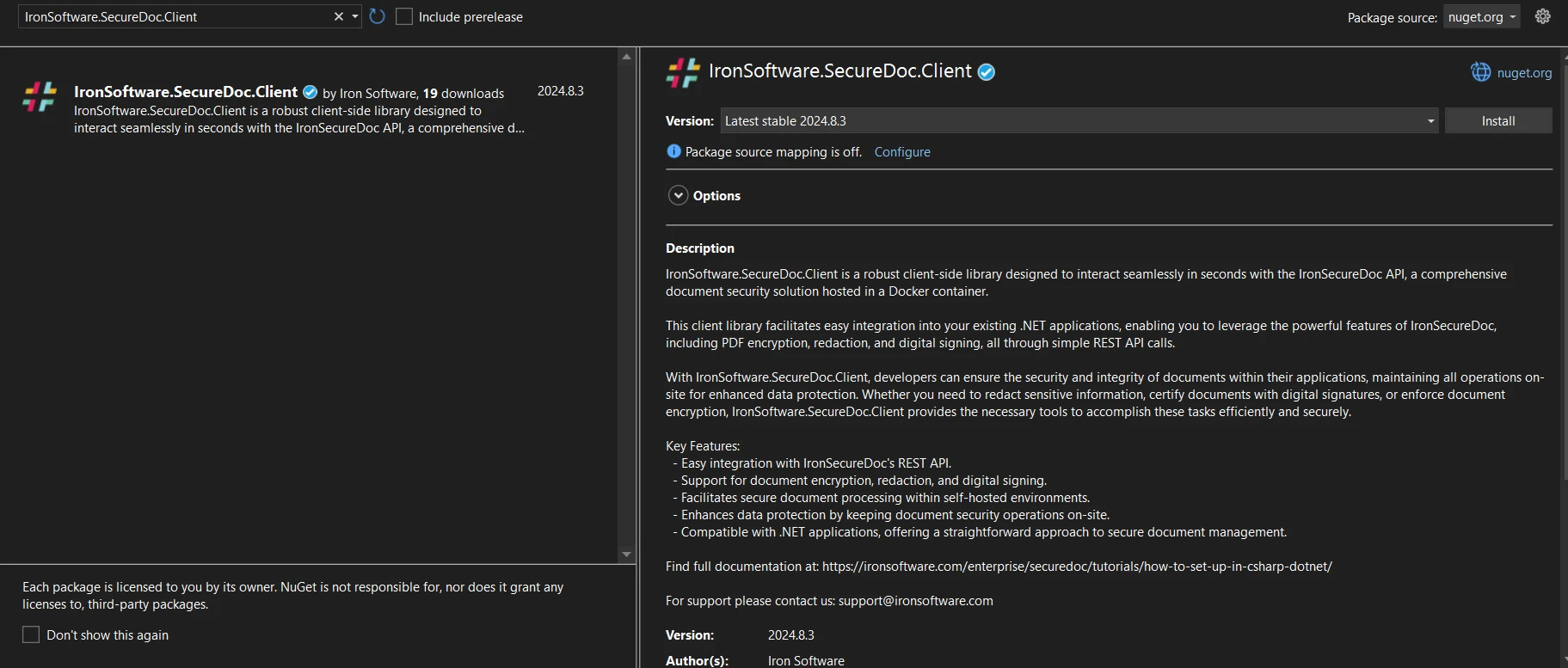This screenshot has width=1568, height=668.
Task: Open the Package source dropdown
Action: tap(1481, 17)
